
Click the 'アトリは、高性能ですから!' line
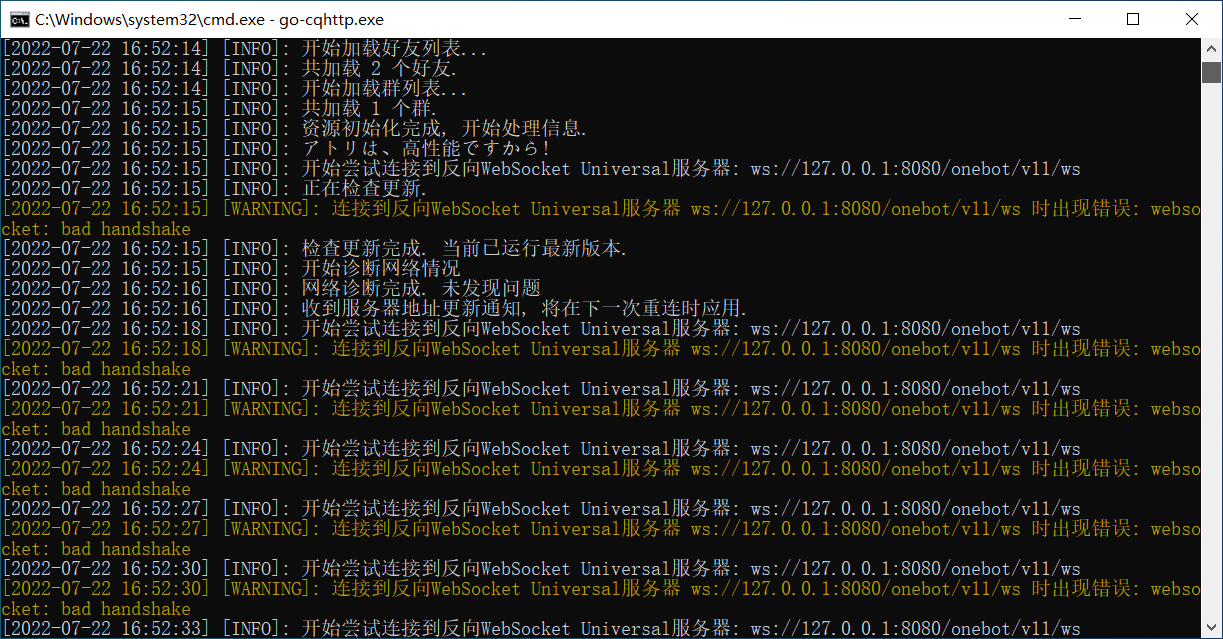426,149
